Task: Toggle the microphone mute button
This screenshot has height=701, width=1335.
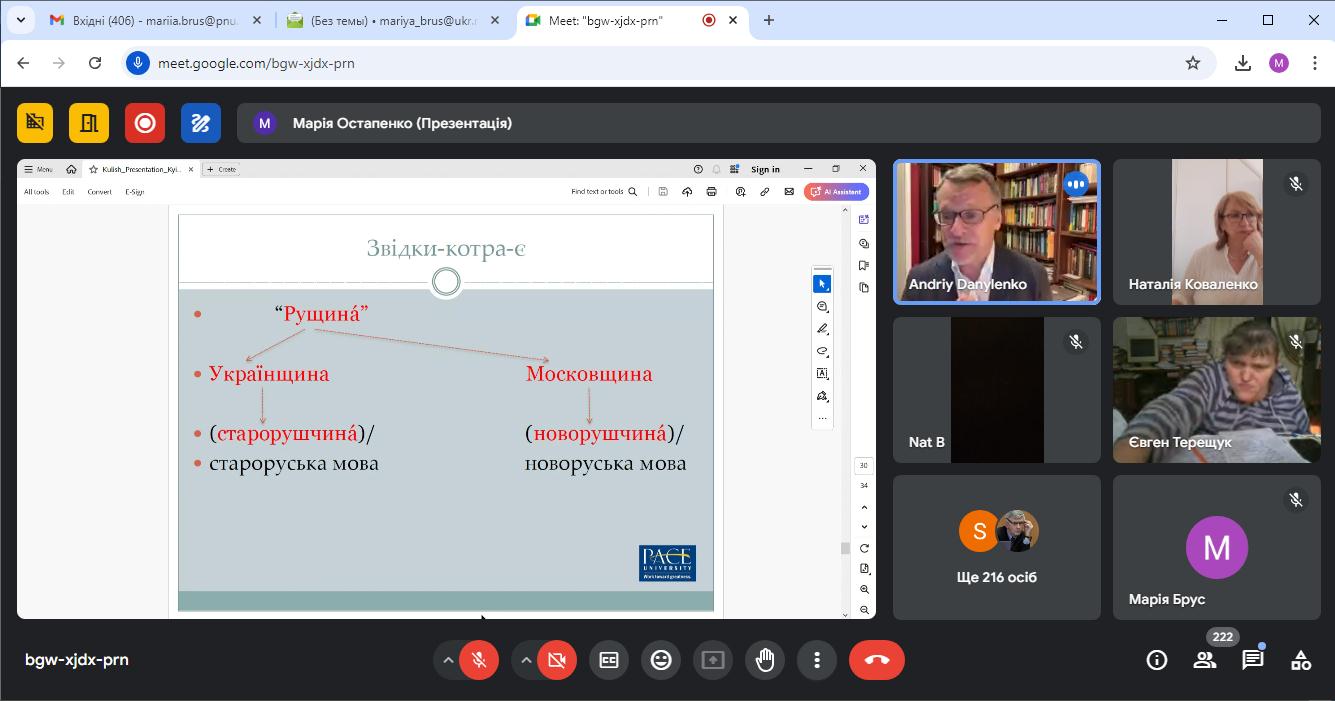Action: [479, 660]
